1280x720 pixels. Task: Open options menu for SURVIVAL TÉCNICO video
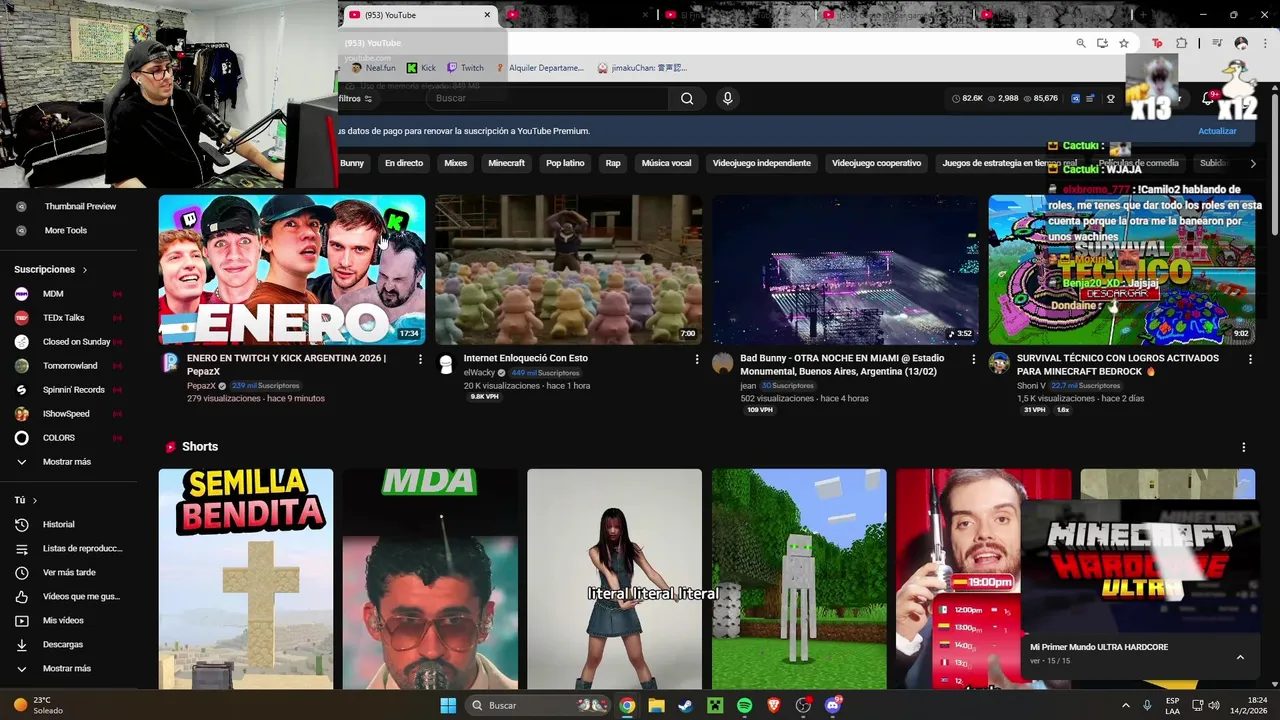[x=1250, y=359]
